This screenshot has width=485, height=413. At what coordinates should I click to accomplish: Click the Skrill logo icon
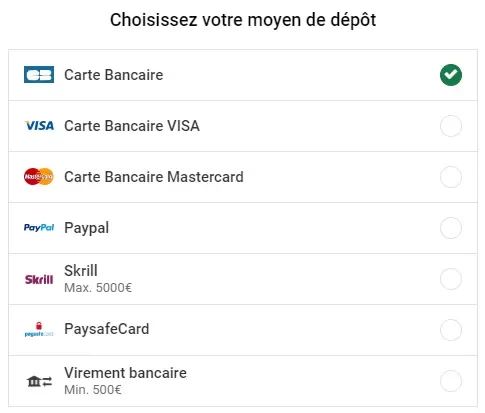(39, 279)
